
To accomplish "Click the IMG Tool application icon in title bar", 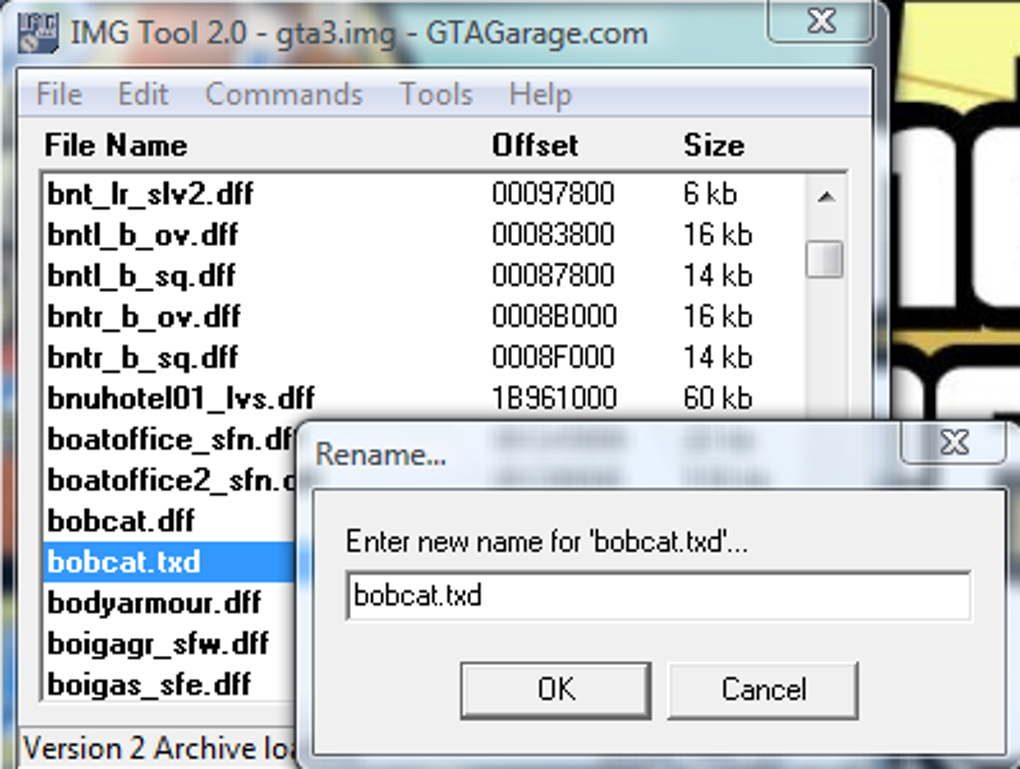I will [x=38, y=33].
